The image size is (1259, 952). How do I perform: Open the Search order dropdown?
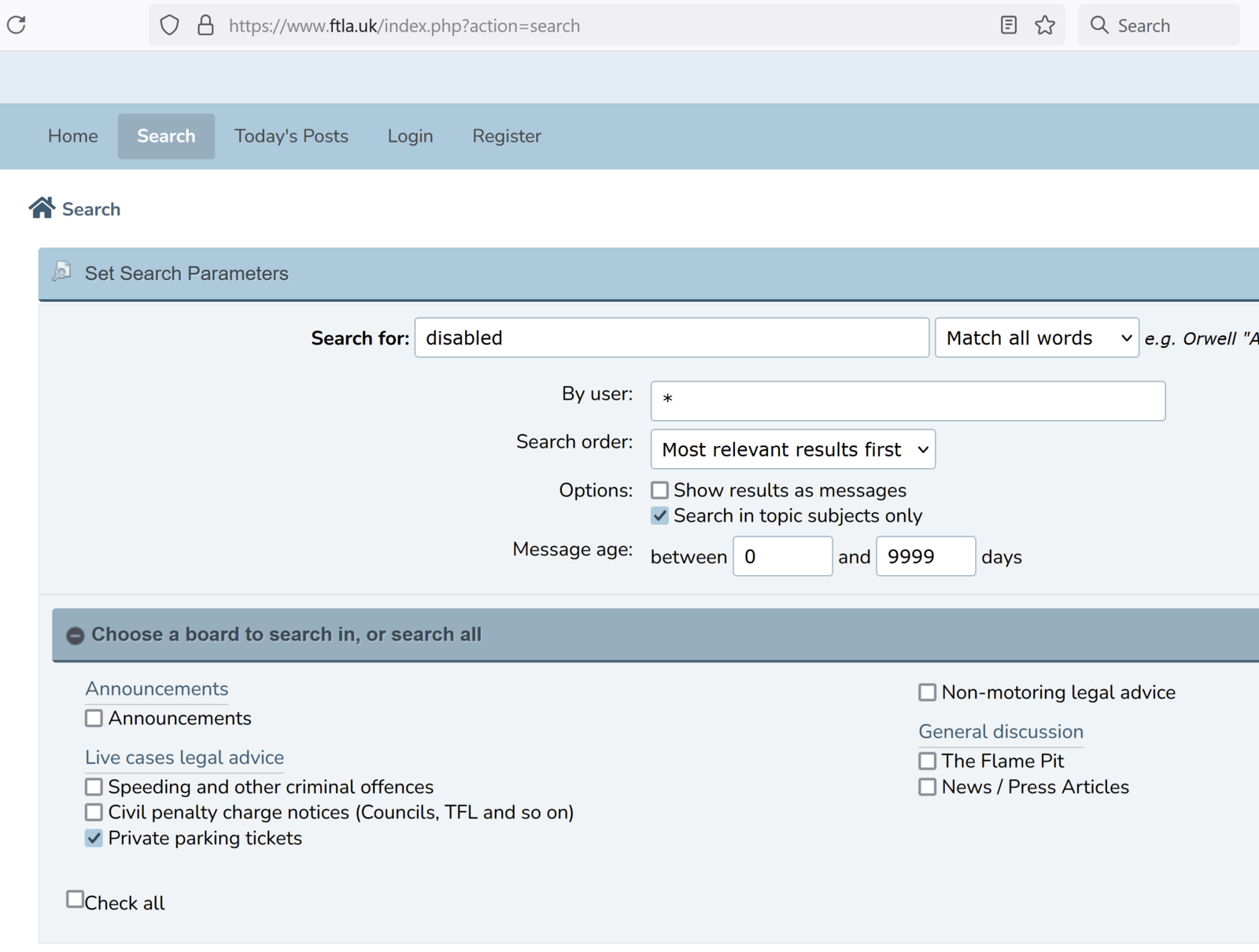(x=792, y=449)
